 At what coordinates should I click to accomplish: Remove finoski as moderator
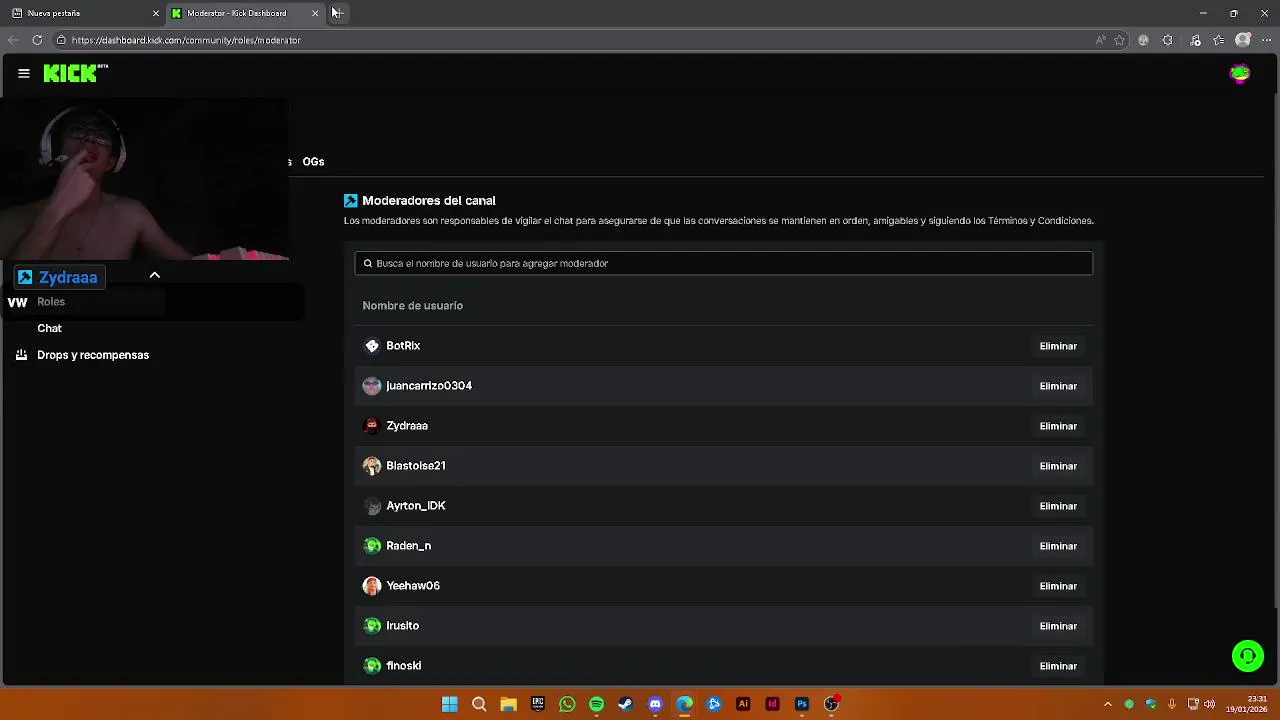(1058, 666)
